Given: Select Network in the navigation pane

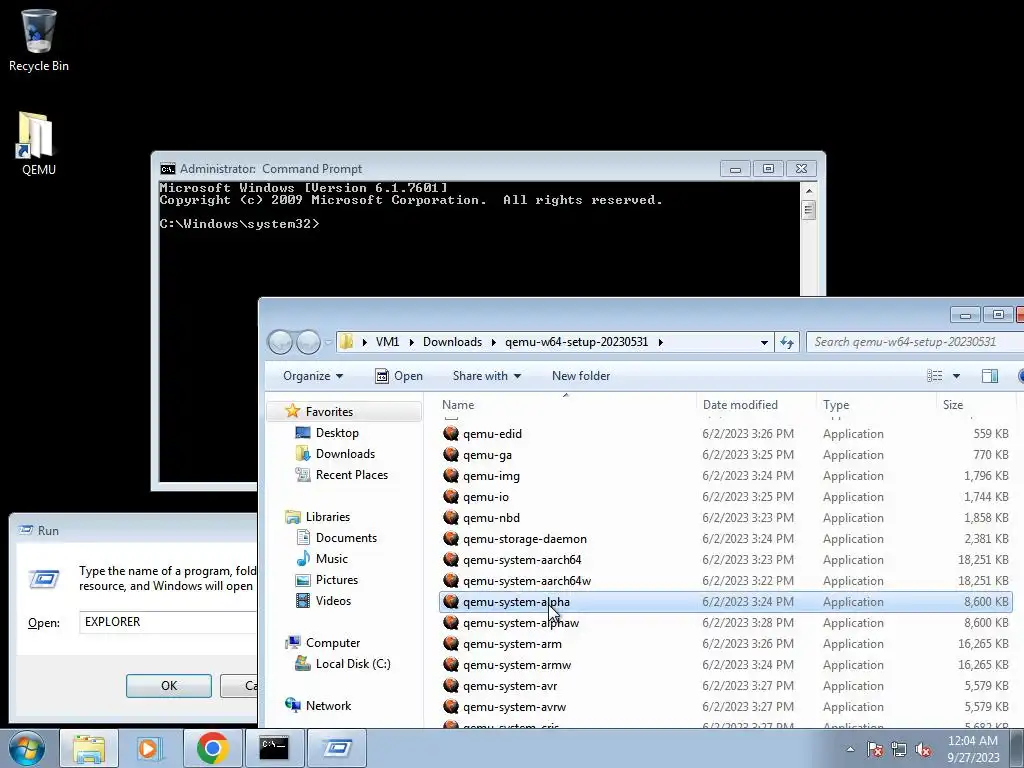Looking at the screenshot, I should [328, 705].
